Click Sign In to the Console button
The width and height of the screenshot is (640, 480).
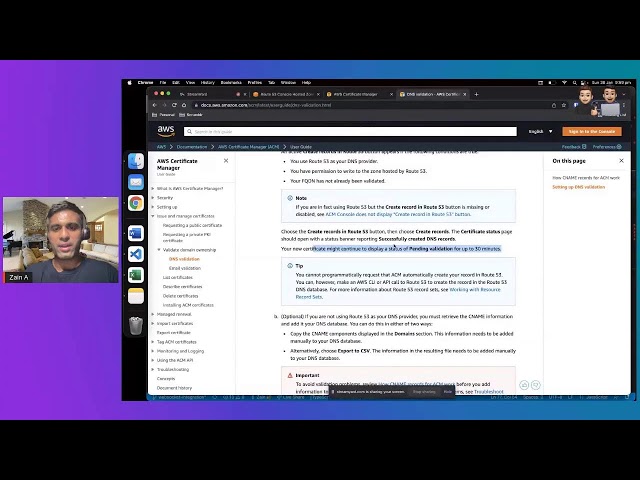point(592,131)
